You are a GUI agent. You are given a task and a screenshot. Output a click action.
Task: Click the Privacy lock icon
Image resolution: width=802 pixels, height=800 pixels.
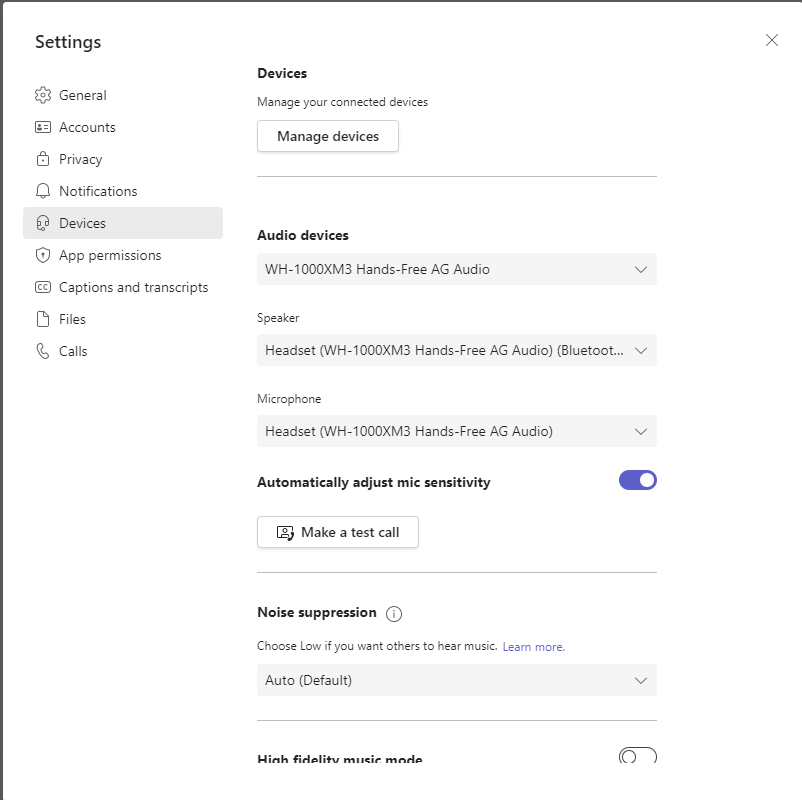pos(42,159)
